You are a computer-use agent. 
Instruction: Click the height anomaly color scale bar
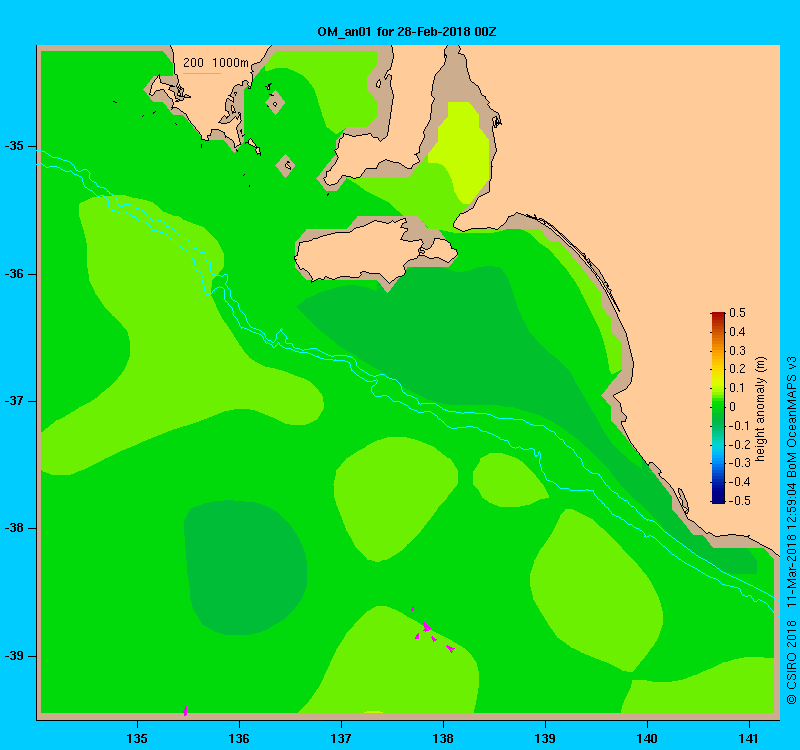pos(718,408)
